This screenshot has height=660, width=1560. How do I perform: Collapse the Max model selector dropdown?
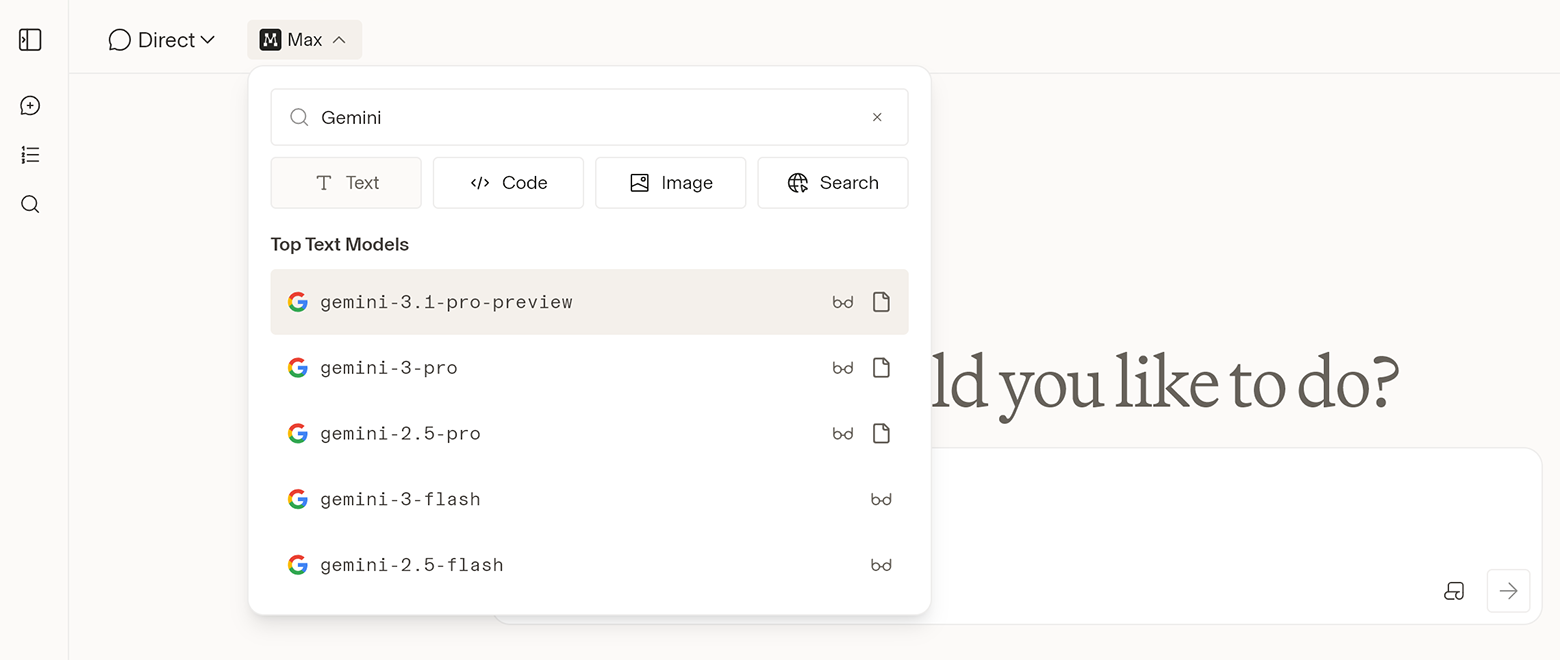[304, 40]
